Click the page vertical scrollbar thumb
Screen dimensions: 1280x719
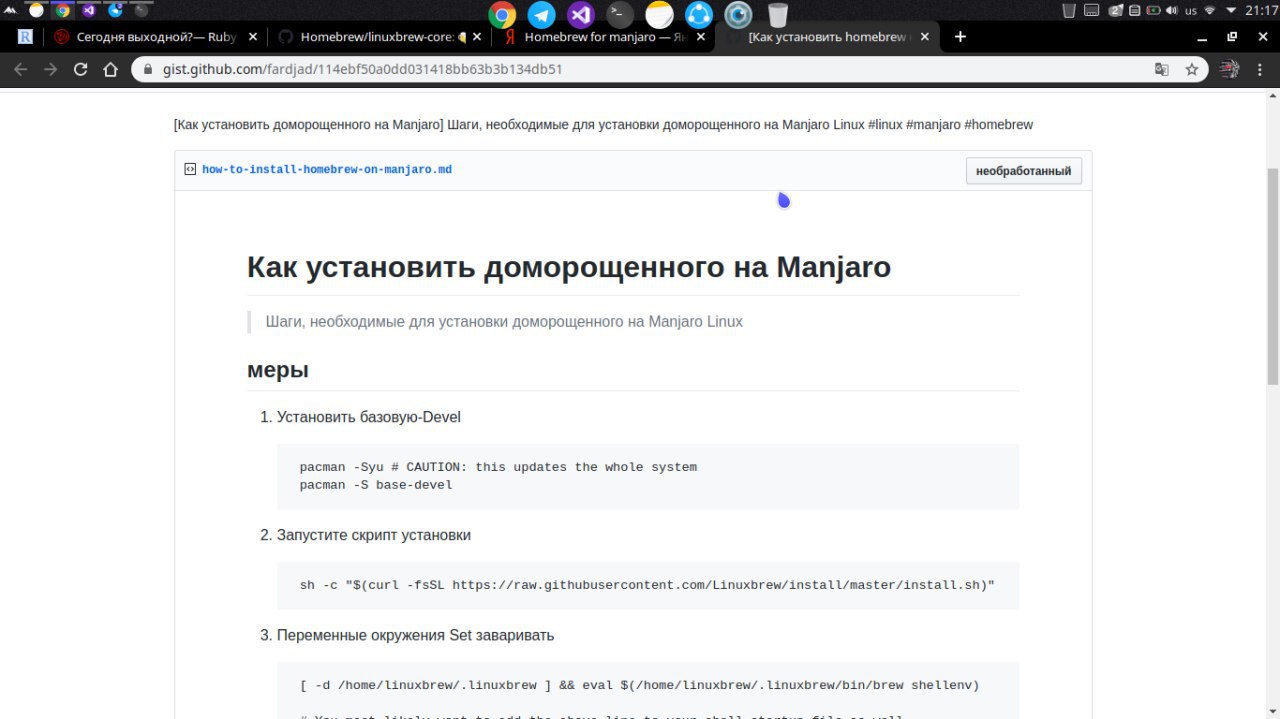click(x=1272, y=276)
